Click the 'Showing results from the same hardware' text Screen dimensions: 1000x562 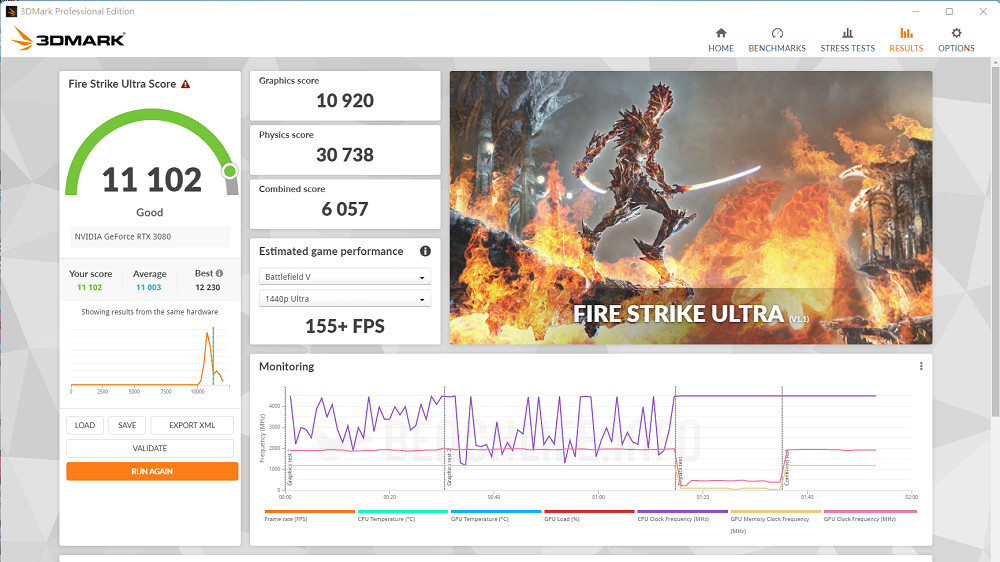[150, 312]
